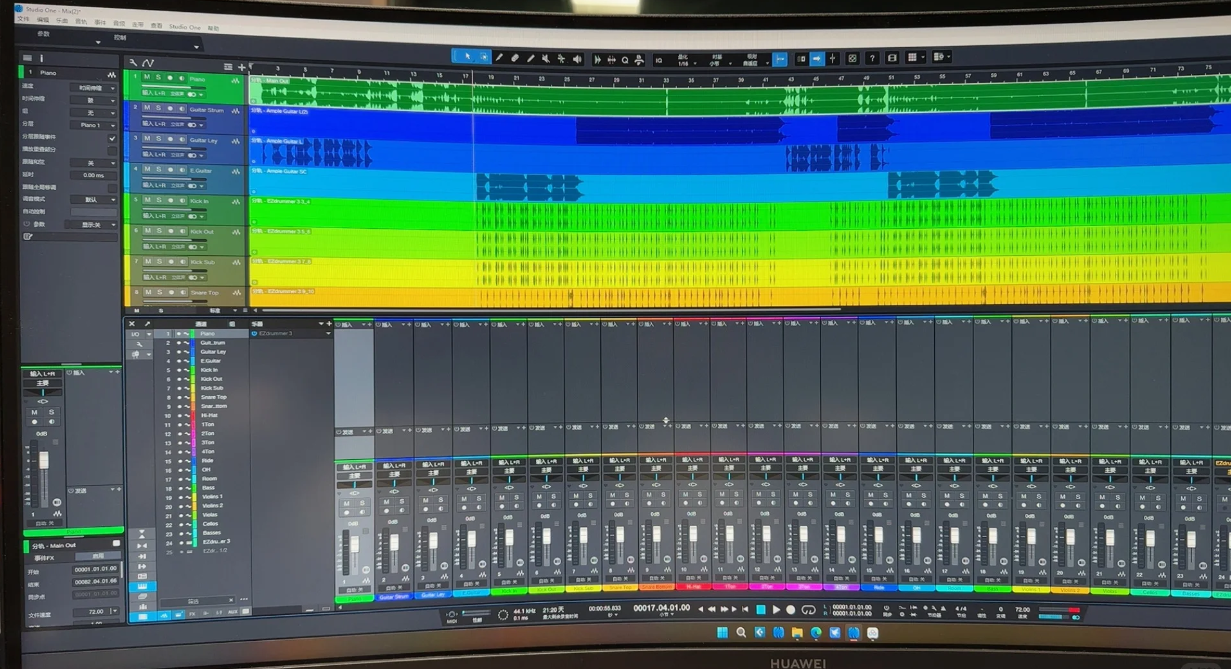The image size is (1231, 669).
Task: Close the mixer console with X
Action: 132,324
